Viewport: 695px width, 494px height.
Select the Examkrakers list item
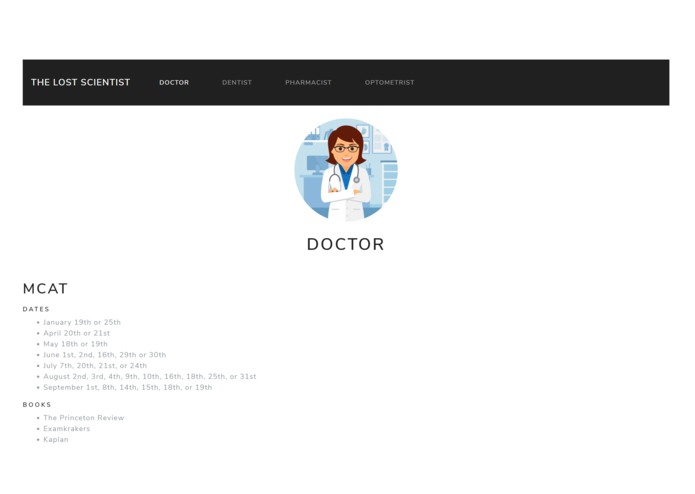click(x=66, y=429)
